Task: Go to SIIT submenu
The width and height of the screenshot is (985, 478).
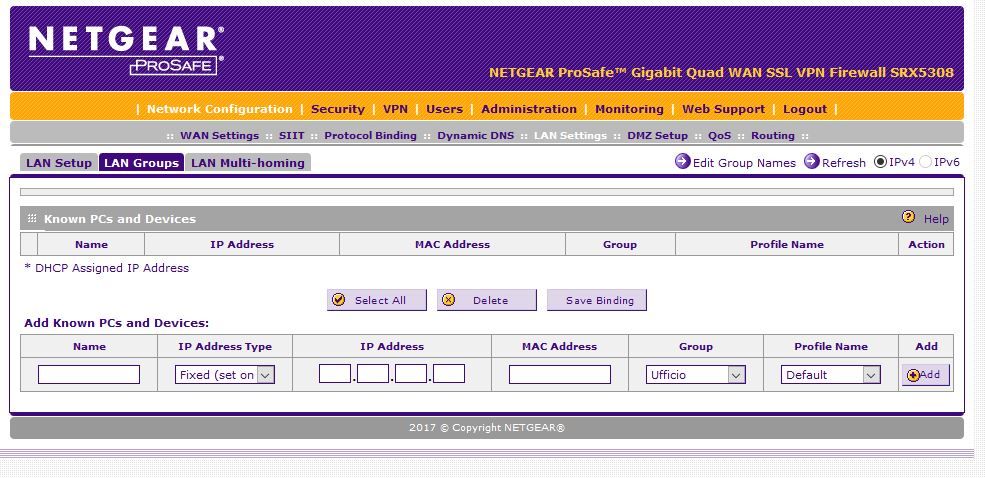Action: click(291, 136)
